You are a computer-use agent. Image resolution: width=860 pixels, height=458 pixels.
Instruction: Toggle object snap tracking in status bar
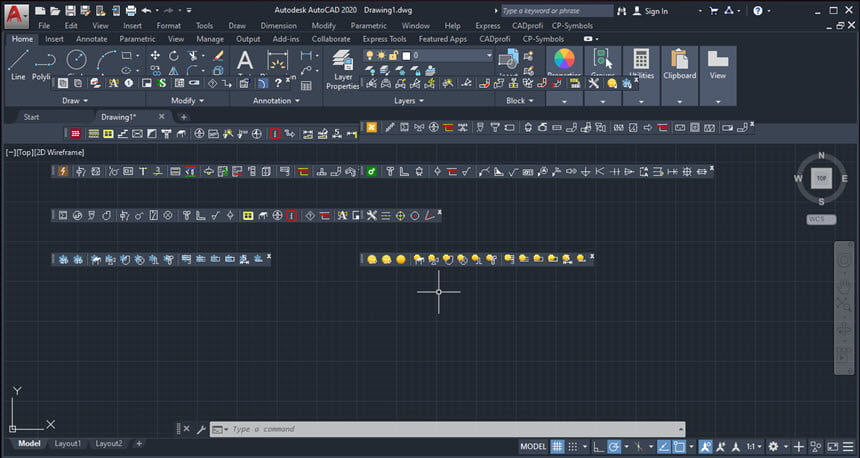tap(664, 446)
